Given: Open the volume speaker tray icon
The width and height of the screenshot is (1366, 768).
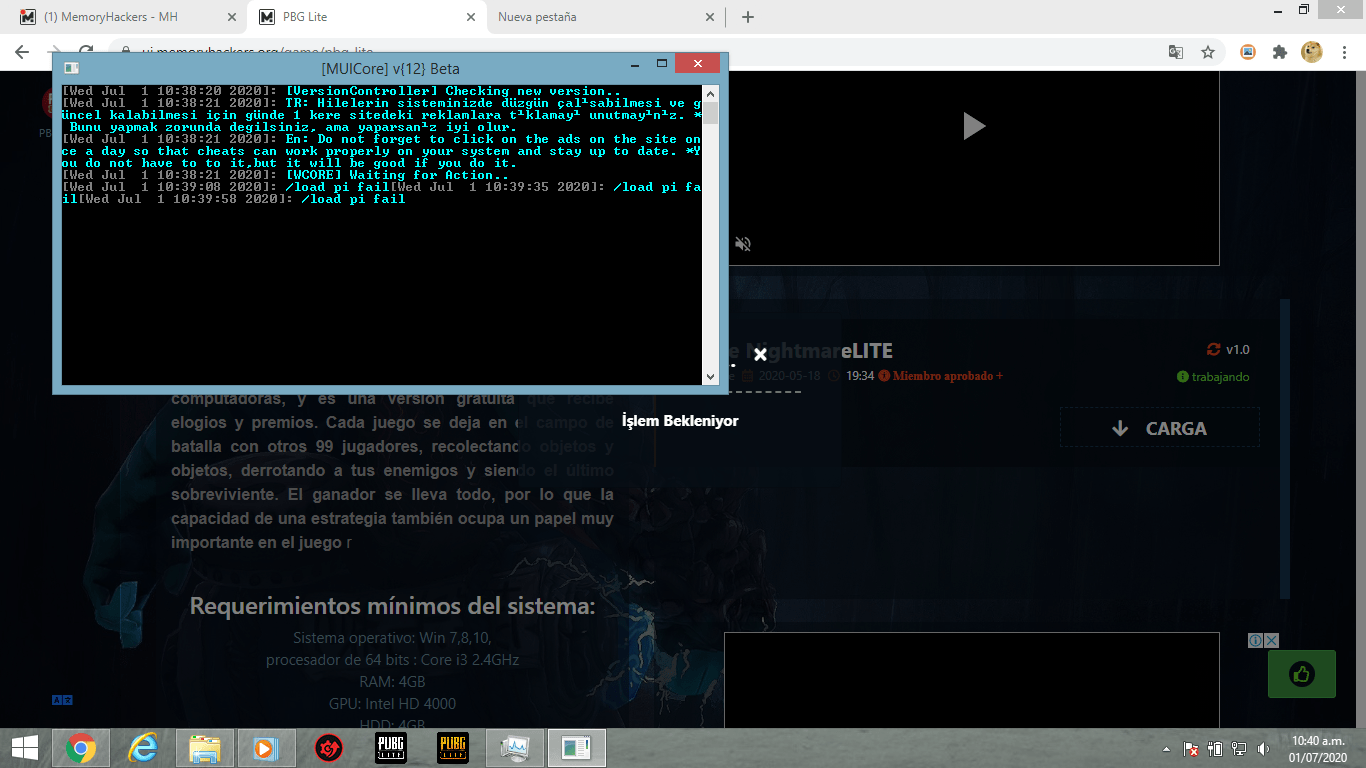Looking at the screenshot, I should pos(1263,749).
